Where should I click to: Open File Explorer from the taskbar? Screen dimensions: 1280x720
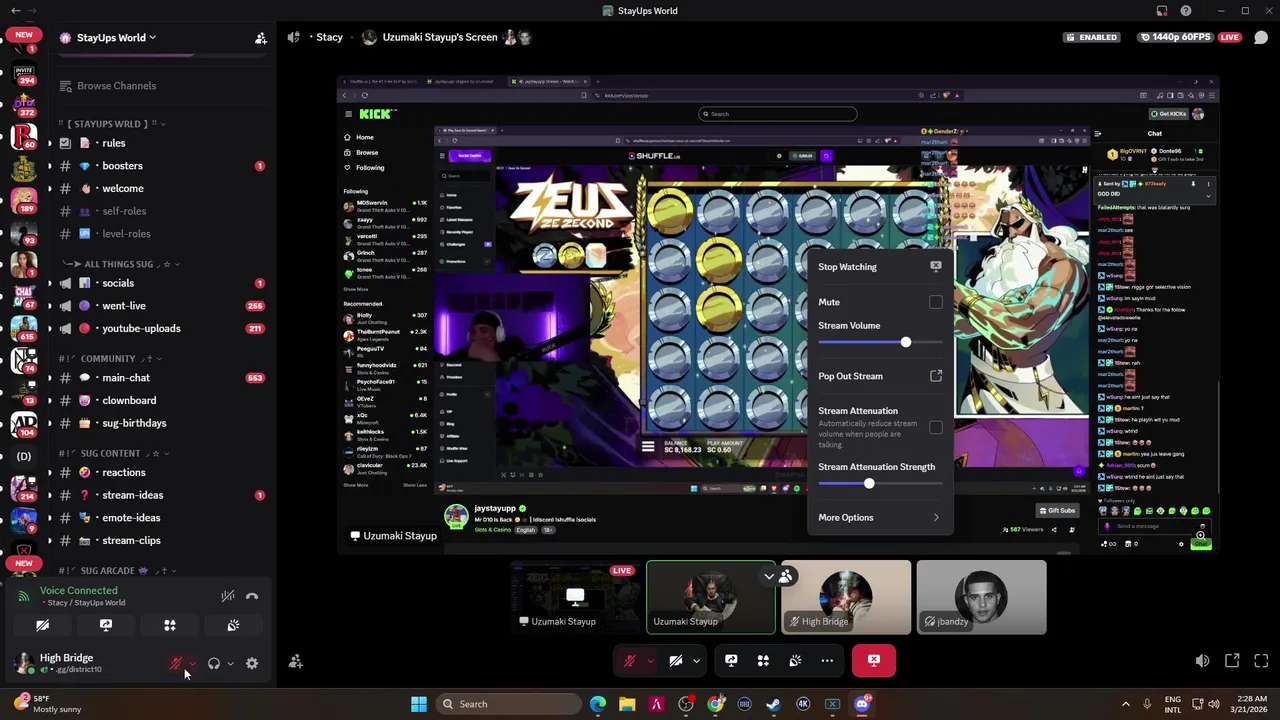(627, 704)
